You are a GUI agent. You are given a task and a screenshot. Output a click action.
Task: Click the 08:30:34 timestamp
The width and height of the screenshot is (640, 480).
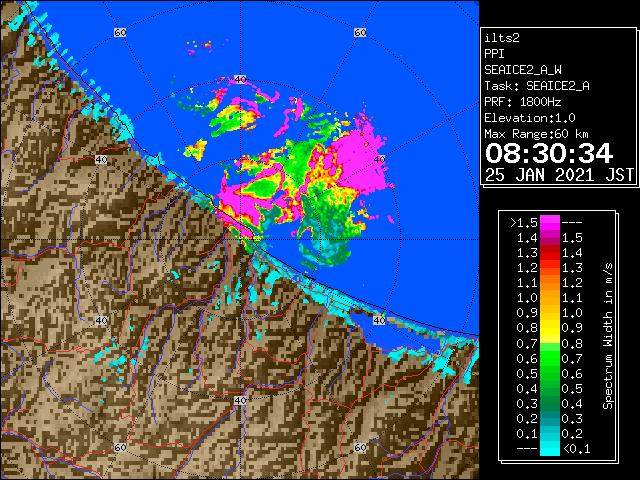[549, 153]
